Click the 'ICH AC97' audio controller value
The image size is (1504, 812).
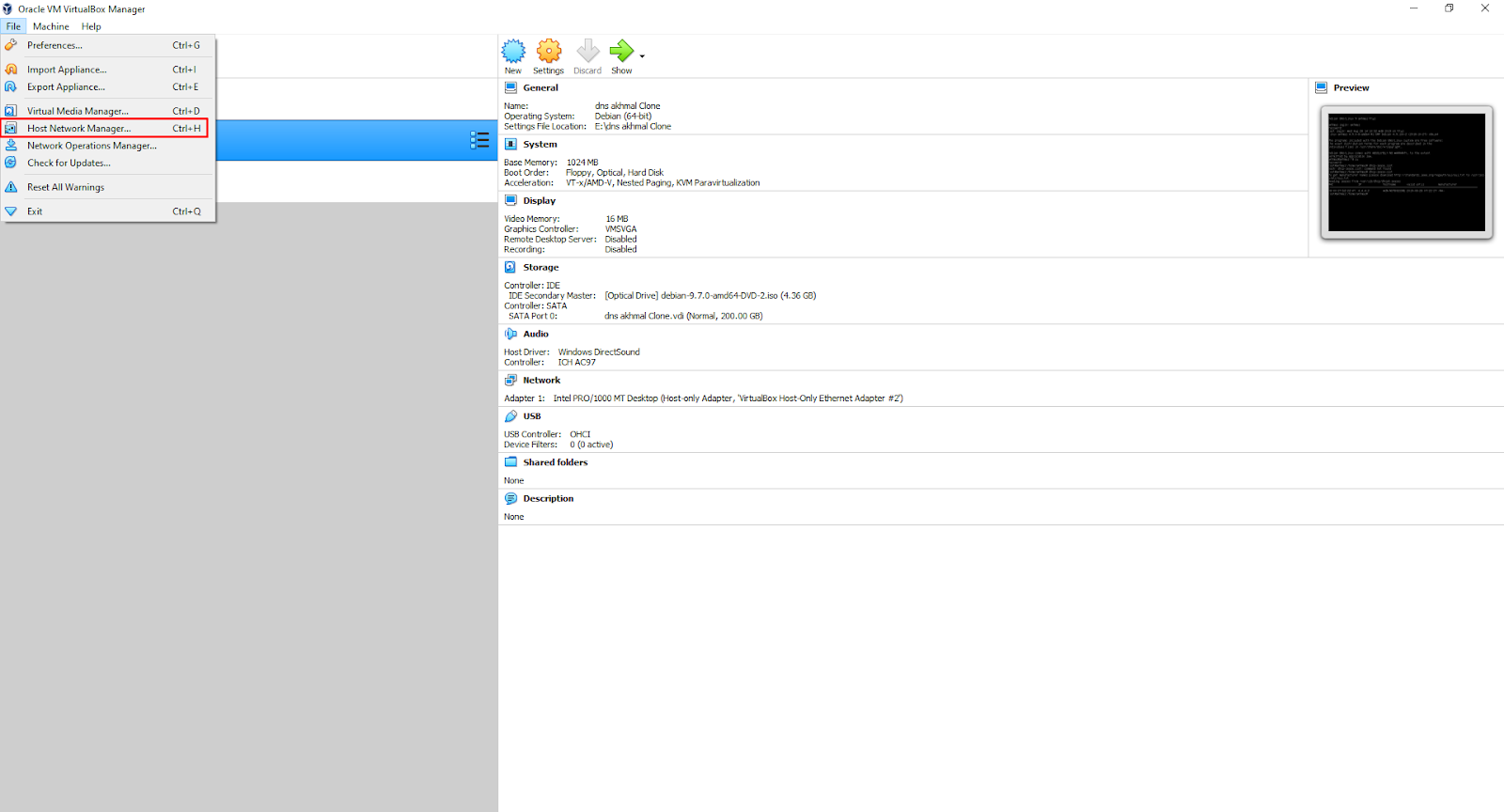click(x=576, y=362)
